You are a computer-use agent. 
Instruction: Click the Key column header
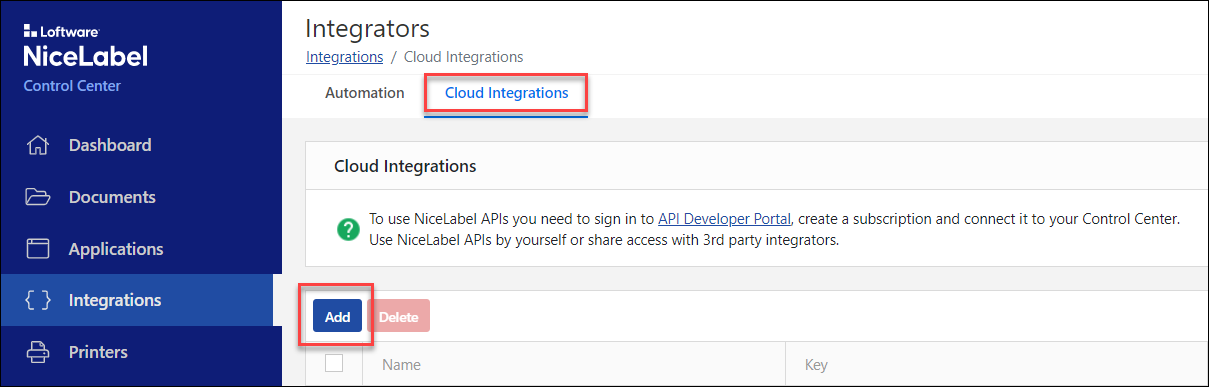(x=816, y=365)
